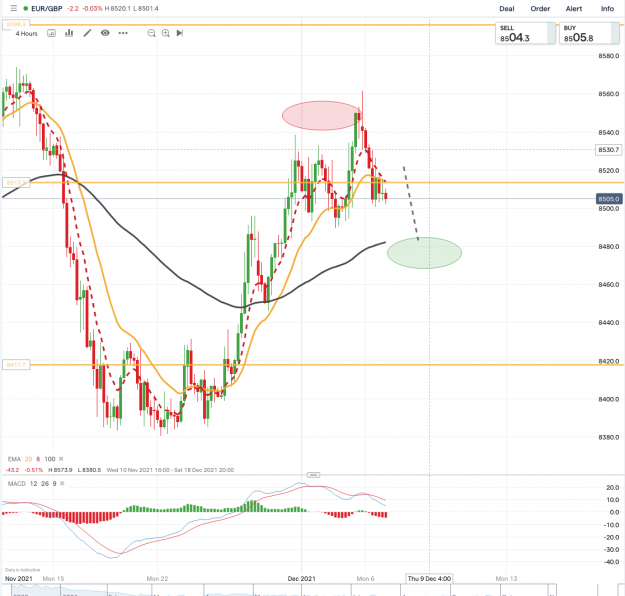
Task: Open the 4 Hours timeframe selector
Action: [x=26, y=33]
